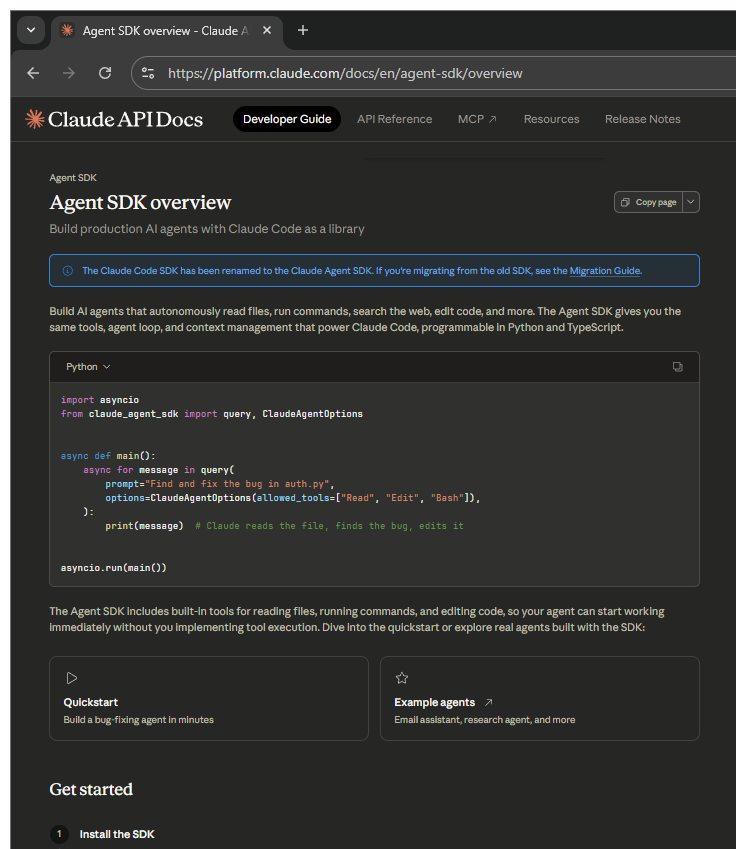Switch to the API Reference tab
Screen dimensions: 736x849
click(x=394, y=119)
